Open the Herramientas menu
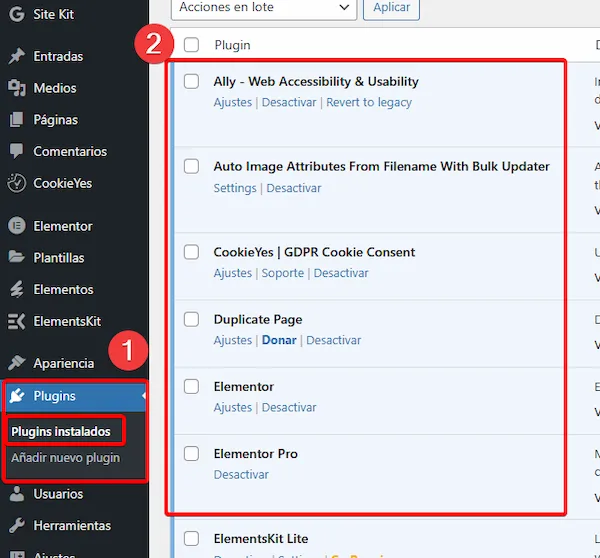This screenshot has height=558, width=600. pos(72,525)
